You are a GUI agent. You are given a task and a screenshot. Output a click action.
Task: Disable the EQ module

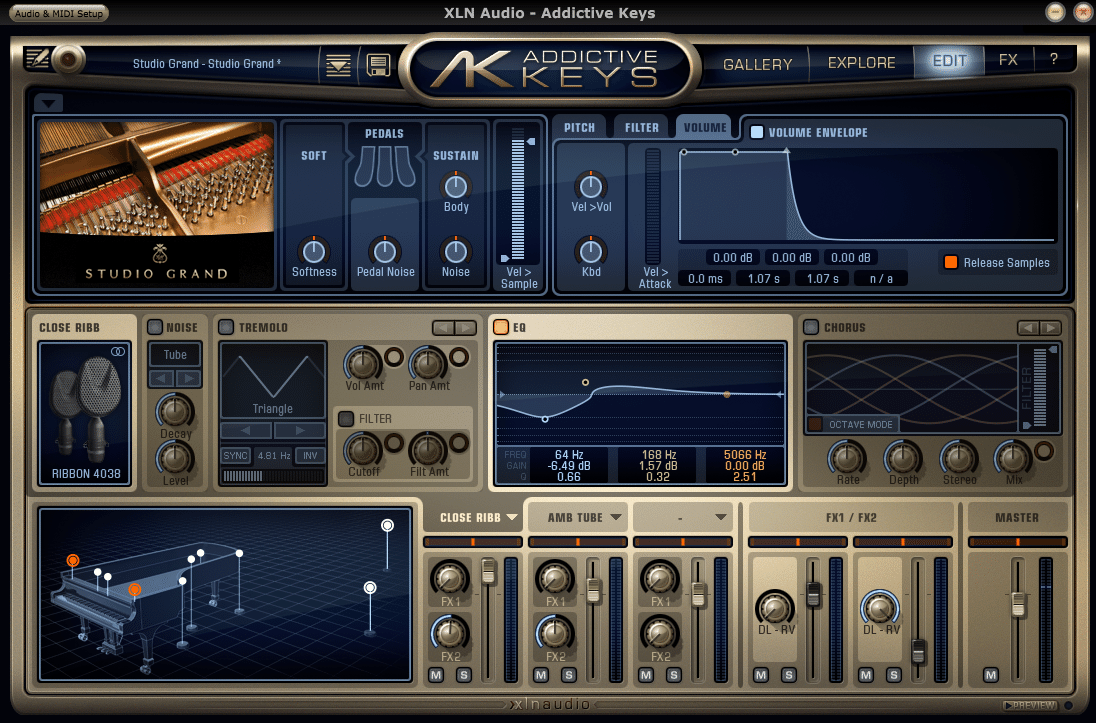tap(500, 327)
